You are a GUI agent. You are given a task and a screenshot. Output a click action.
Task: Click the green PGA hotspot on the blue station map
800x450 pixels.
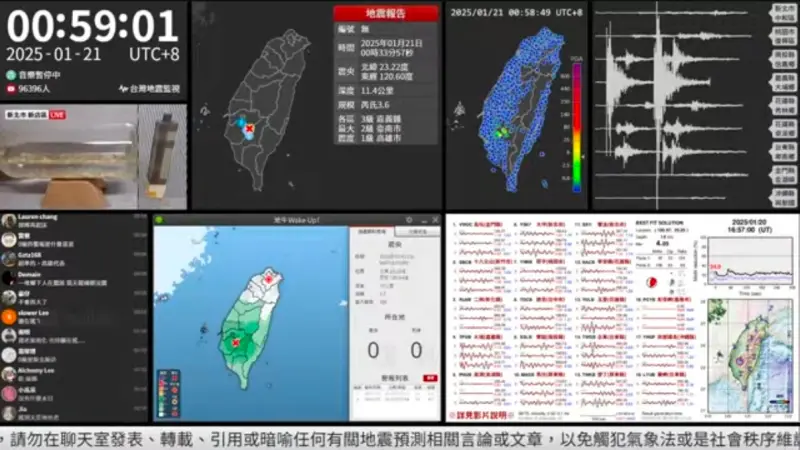pyautogui.click(x=502, y=133)
